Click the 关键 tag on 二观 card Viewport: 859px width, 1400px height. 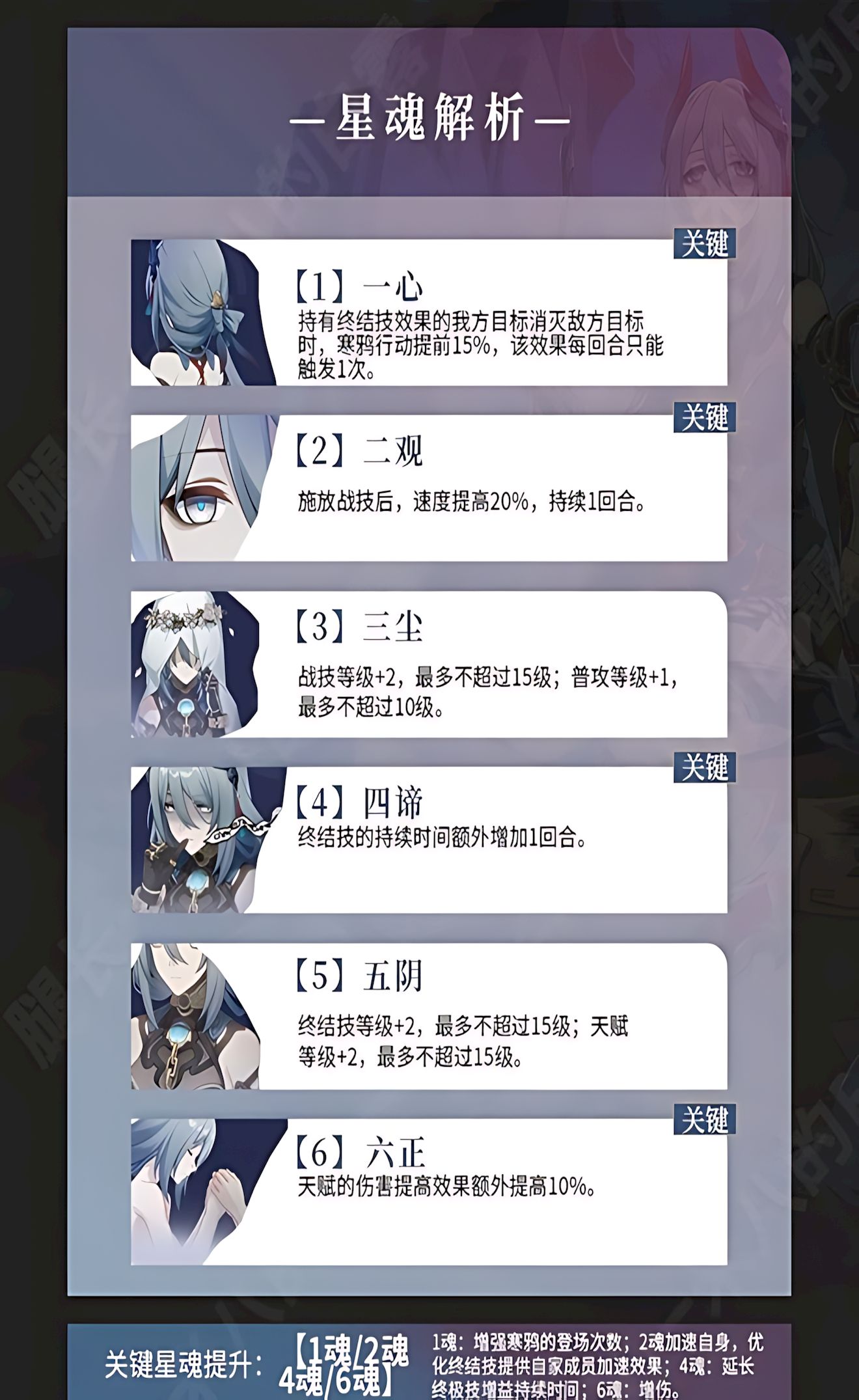[704, 417]
